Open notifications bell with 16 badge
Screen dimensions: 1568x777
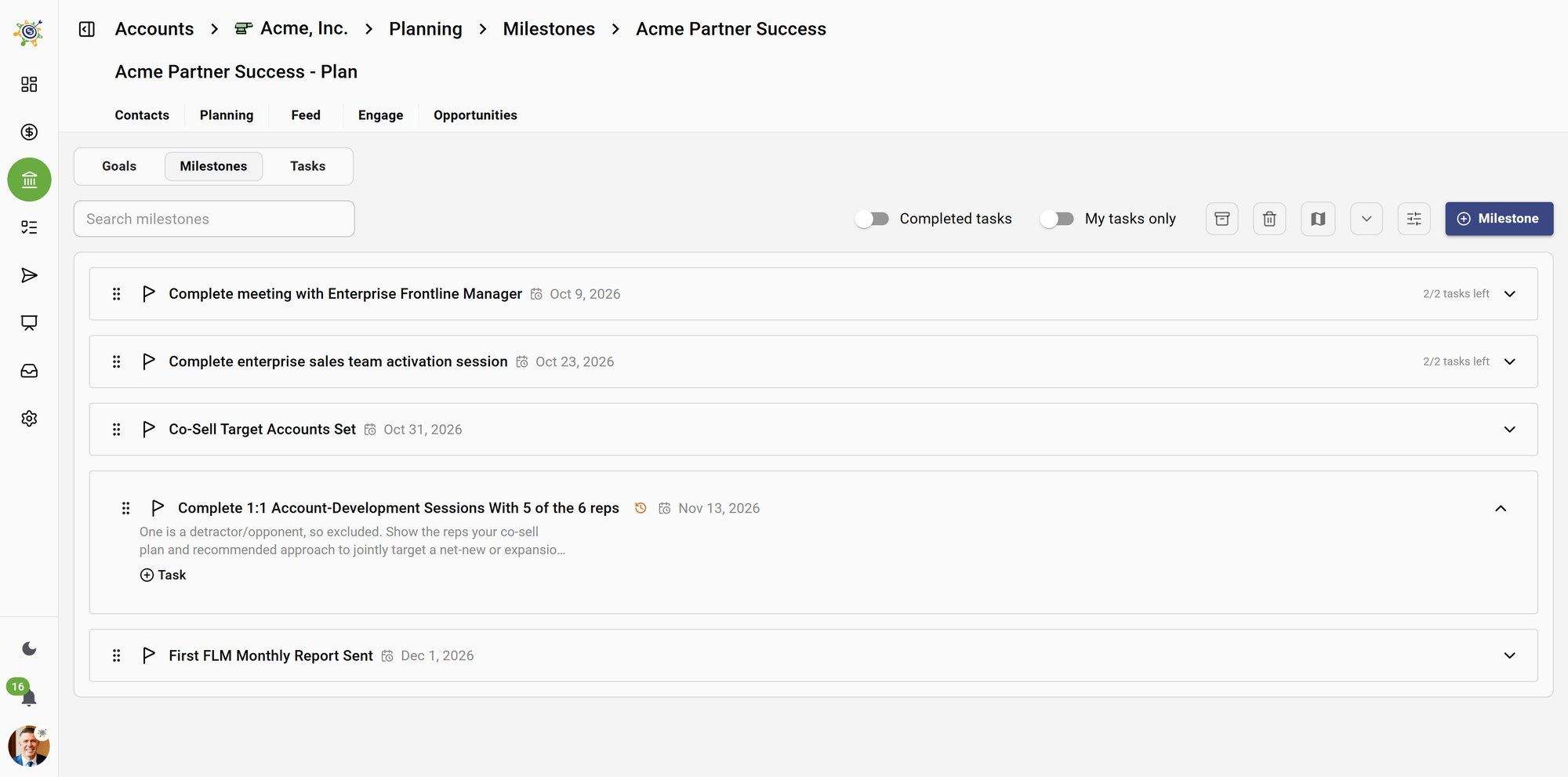click(29, 697)
